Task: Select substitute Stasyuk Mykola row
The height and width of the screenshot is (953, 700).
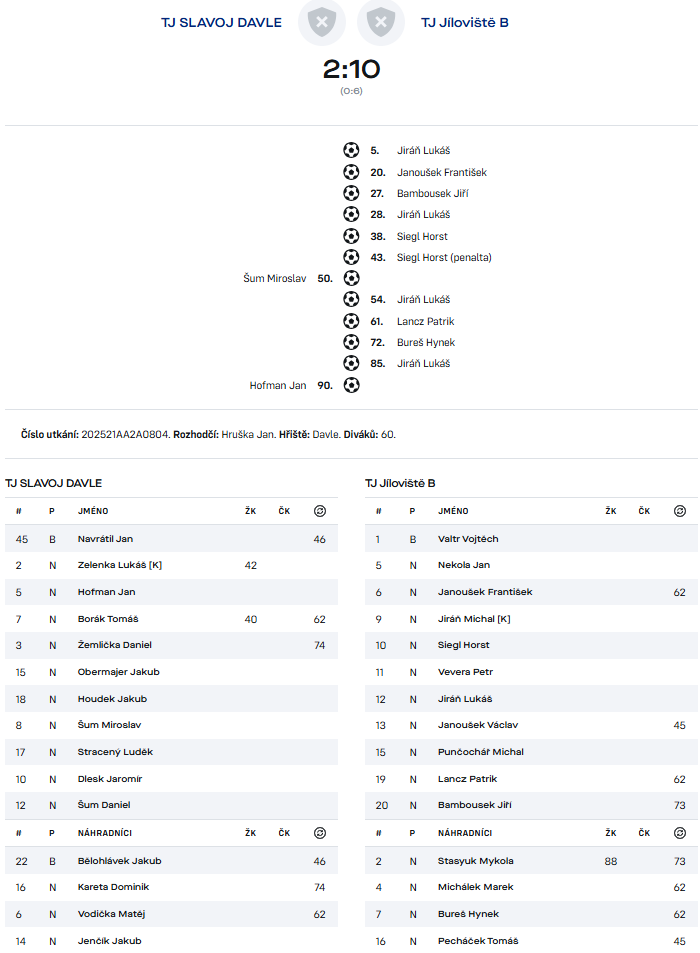Action: (x=475, y=861)
